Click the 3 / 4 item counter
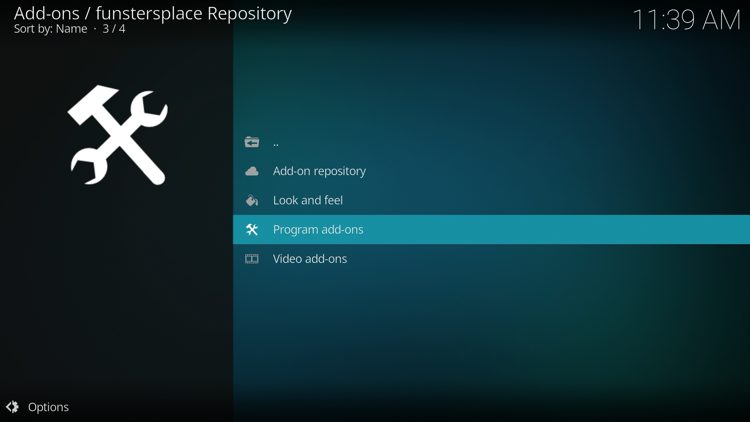750x422 pixels. pyautogui.click(x=115, y=30)
